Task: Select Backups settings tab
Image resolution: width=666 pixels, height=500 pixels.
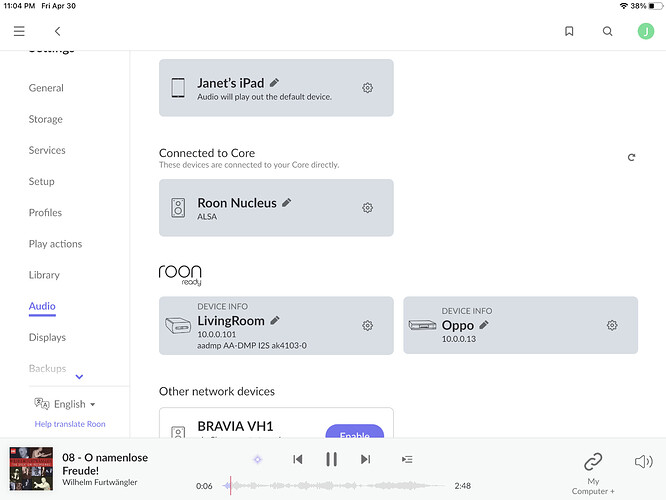Action: coord(47,368)
